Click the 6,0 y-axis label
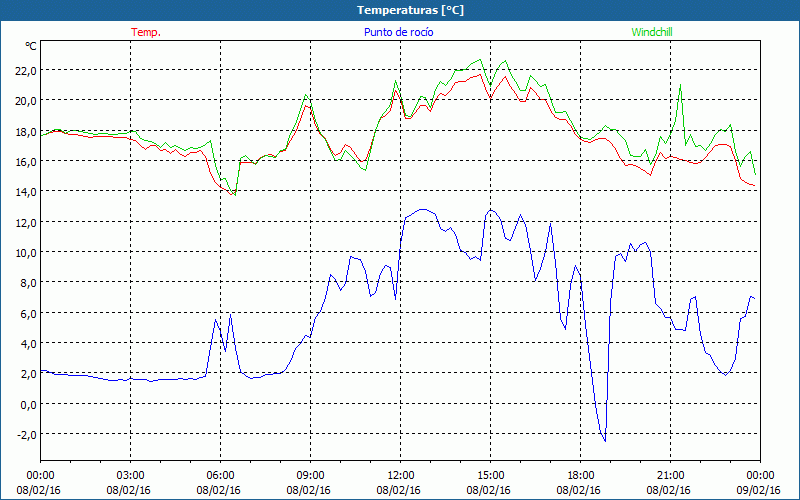800x500 pixels. pyautogui.click(x=28, y=313)
